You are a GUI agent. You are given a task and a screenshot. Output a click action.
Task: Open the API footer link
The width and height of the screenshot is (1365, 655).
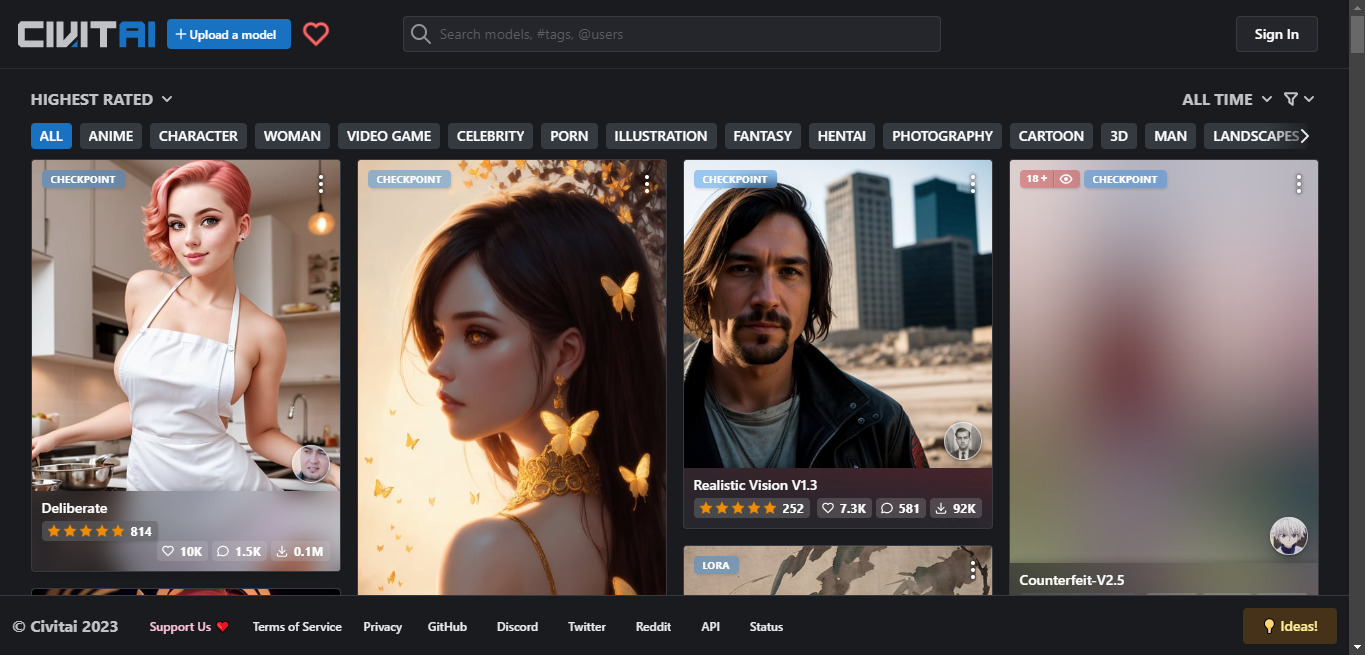point(710,627)
